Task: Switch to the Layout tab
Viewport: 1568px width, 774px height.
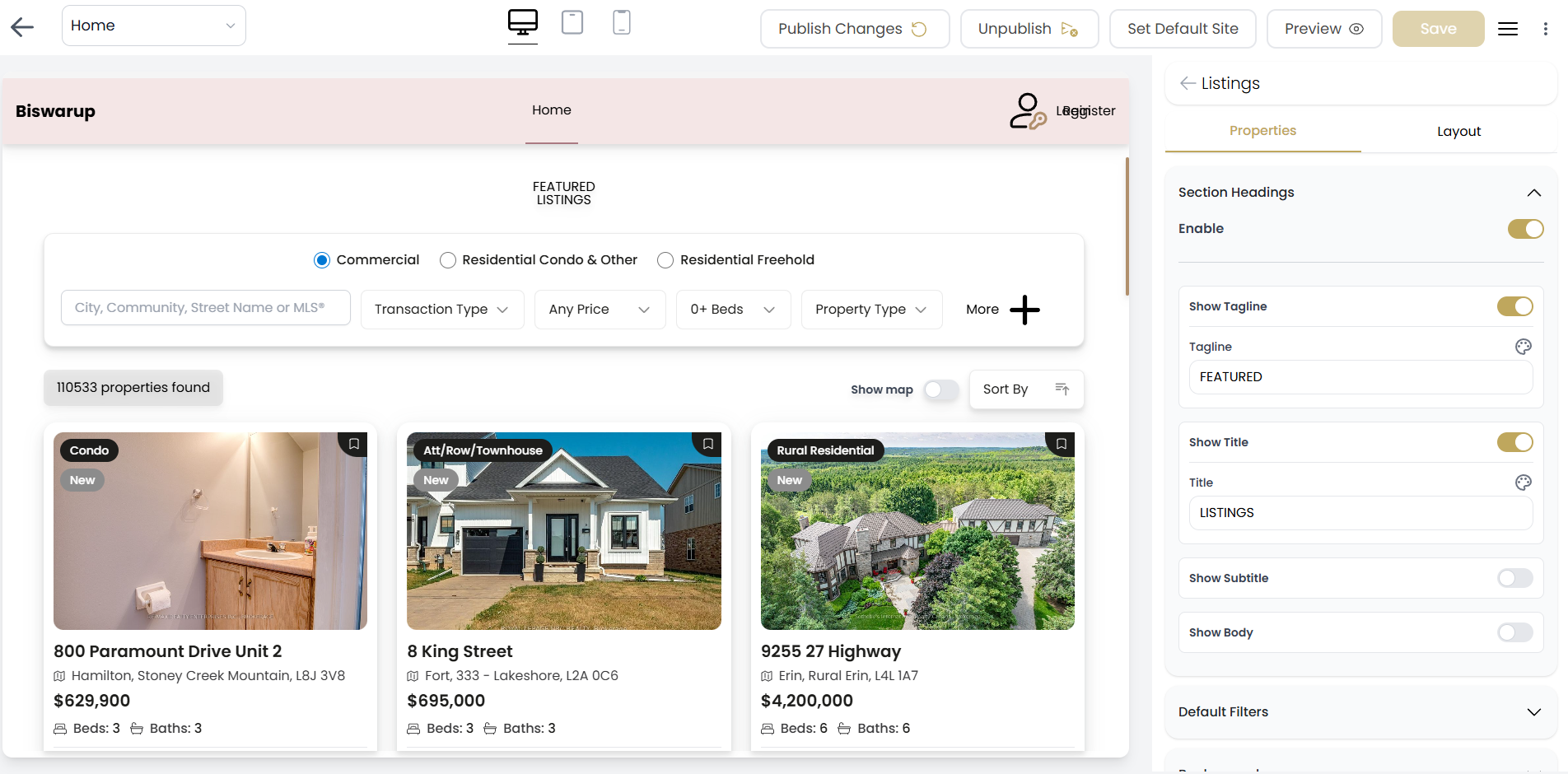Action: click(x=1458, y=131)
